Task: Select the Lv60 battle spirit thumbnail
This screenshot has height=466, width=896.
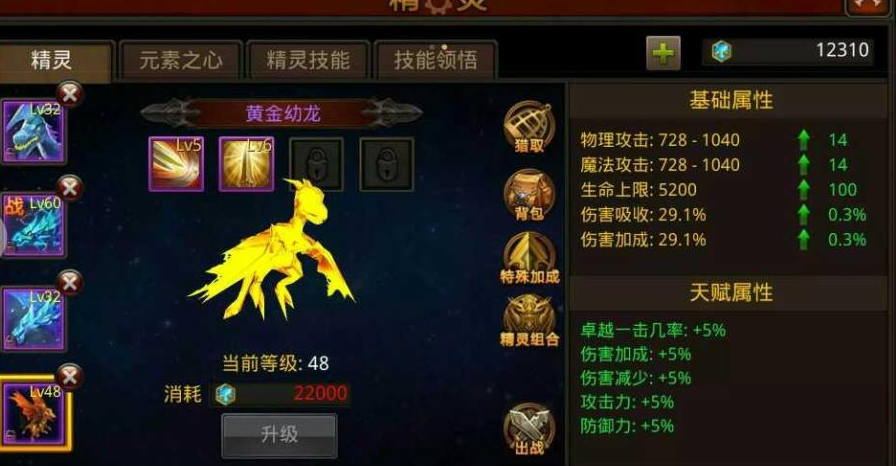Action: coord(33,225)
